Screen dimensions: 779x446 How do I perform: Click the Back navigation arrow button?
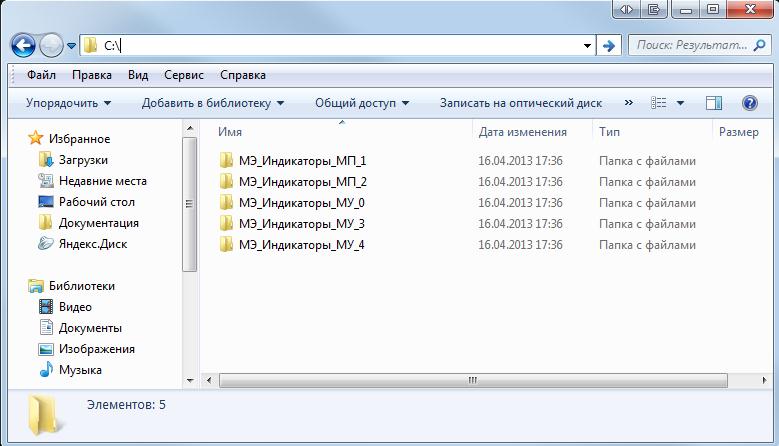tap(23, 46)
